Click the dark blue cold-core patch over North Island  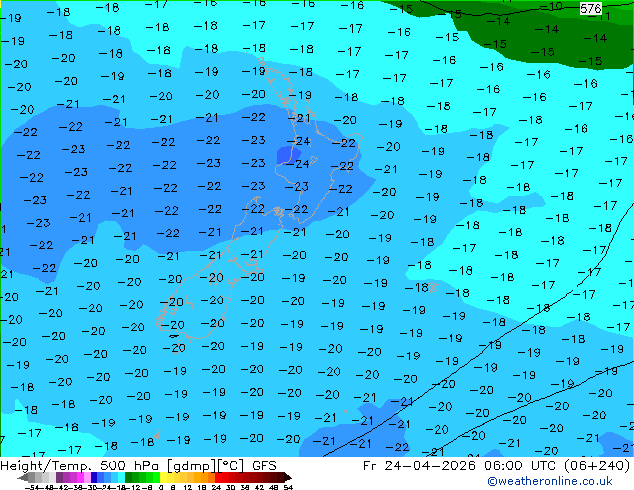(x=289, y=155)
